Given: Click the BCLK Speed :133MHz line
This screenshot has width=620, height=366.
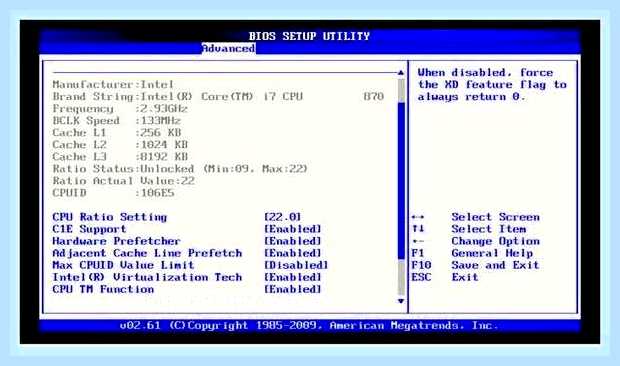Looking at the screenshot, I should [117, 121].
